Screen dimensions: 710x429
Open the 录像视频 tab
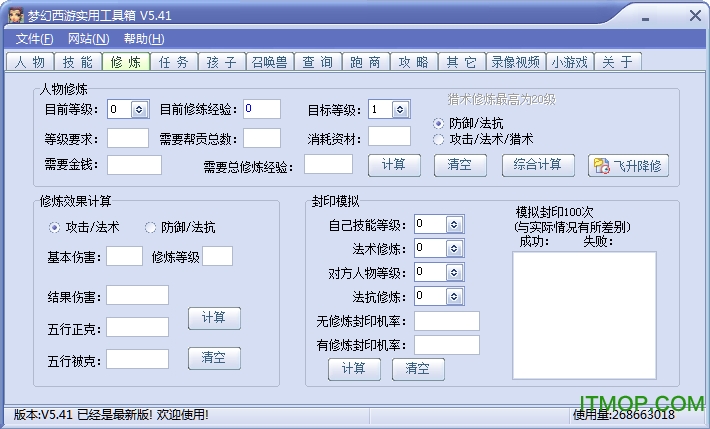tap(516, 62)
